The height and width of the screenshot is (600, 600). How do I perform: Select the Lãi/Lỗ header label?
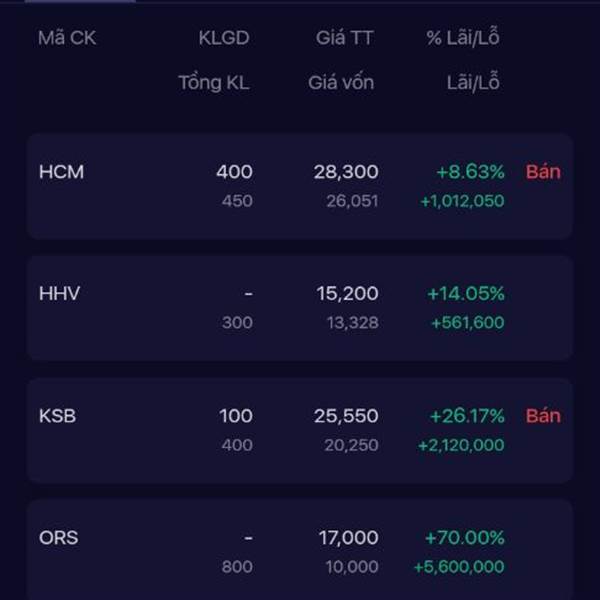point(473,82)
